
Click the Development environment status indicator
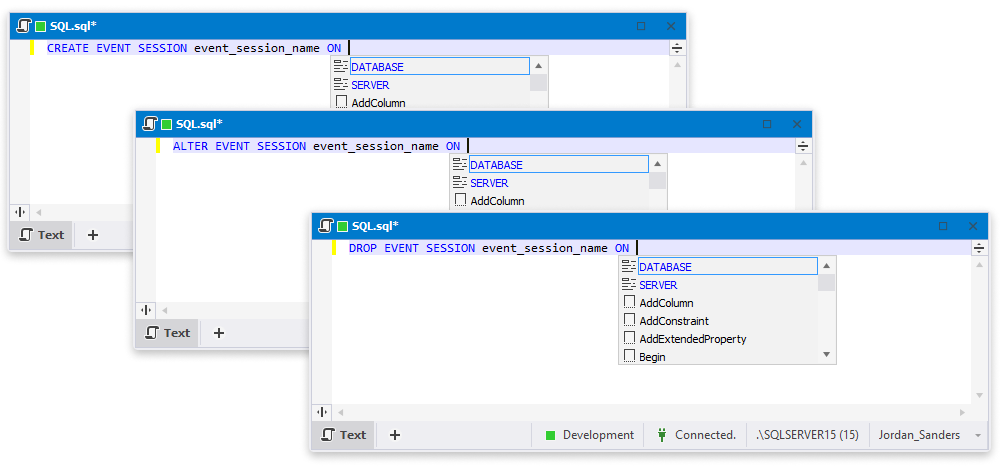coord(589,435)
